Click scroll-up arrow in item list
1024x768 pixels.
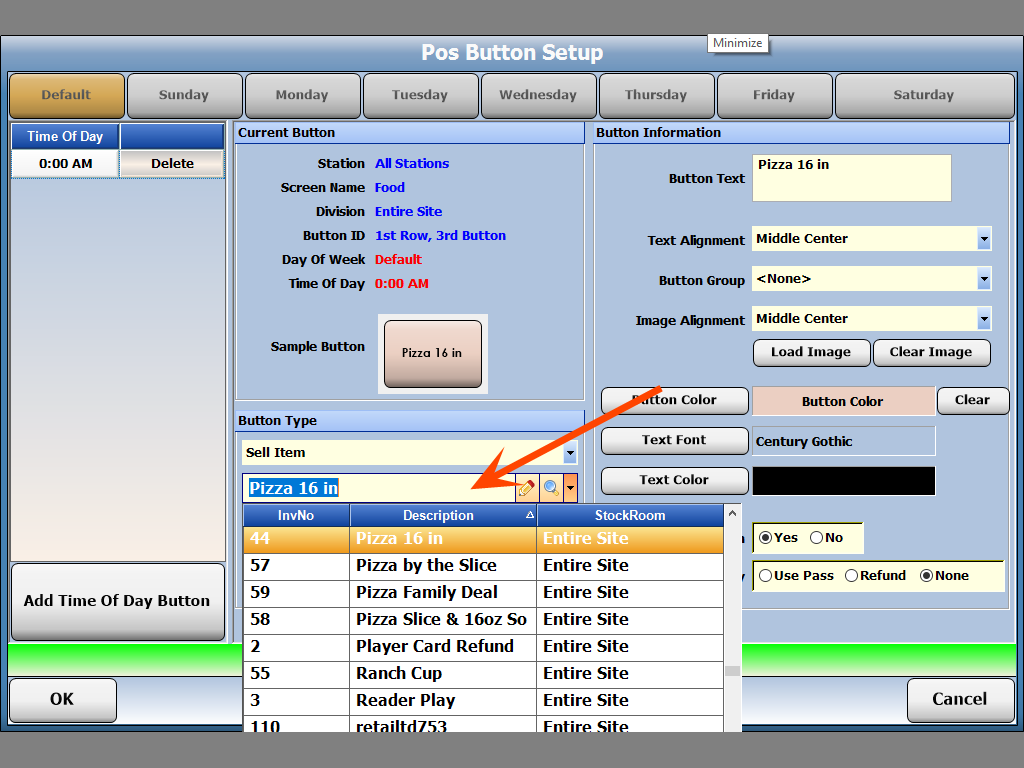click(x=732, y=514)
